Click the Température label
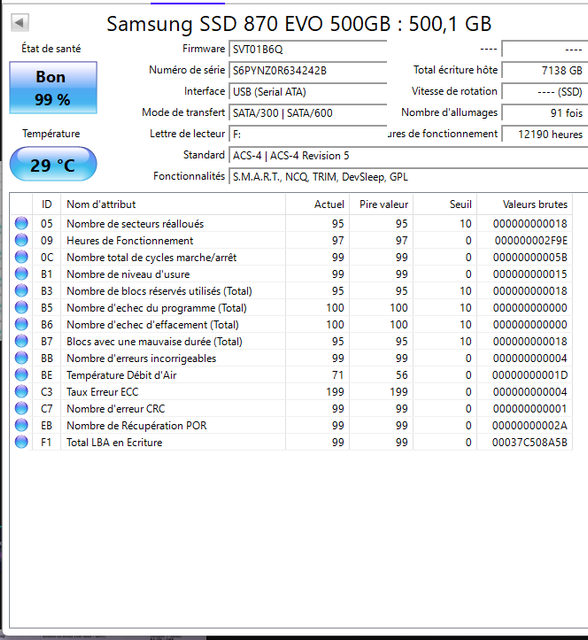Screen dimensions: 588x640 (51, 133)
